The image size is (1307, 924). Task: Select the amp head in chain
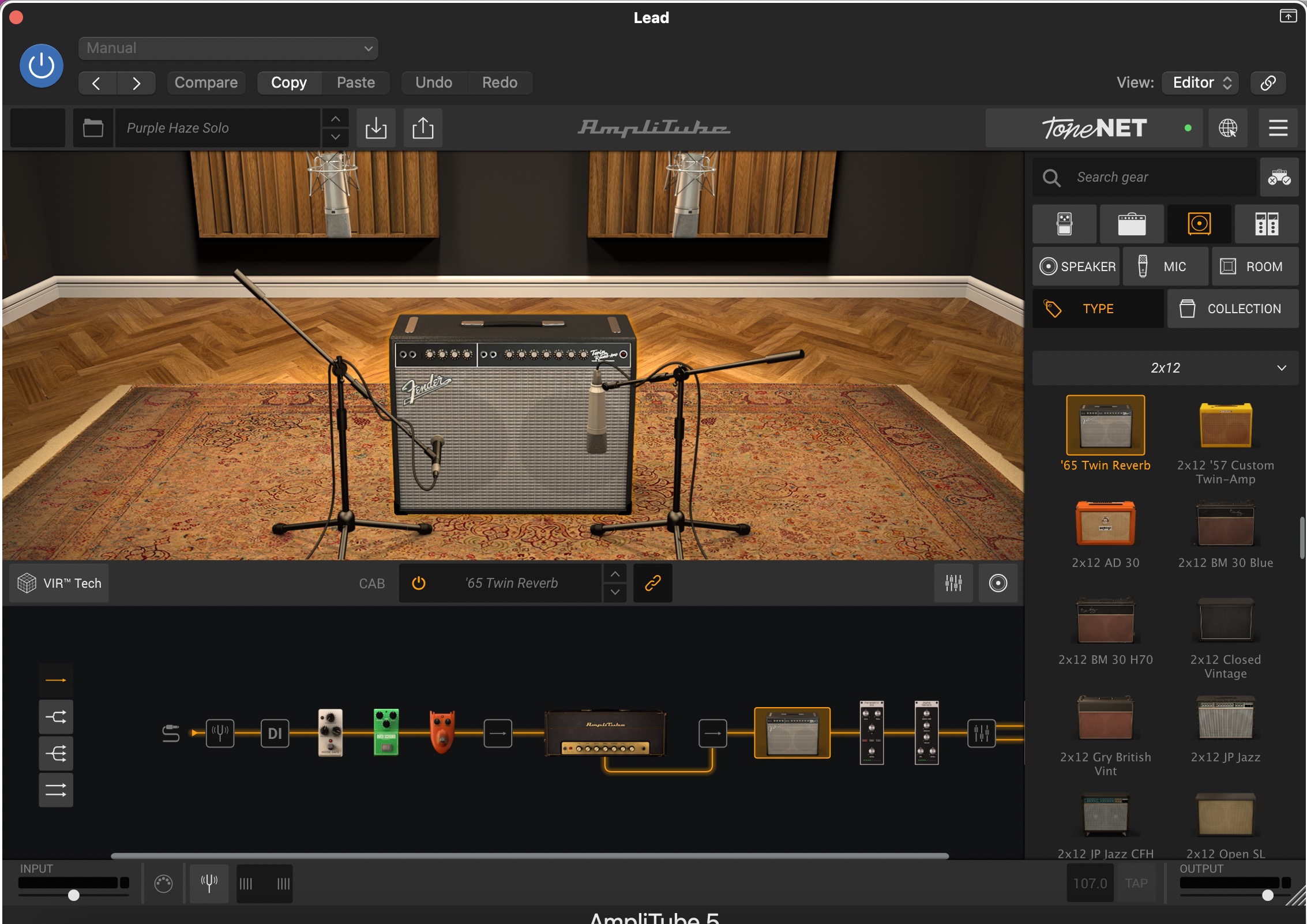tap(606, 733)
